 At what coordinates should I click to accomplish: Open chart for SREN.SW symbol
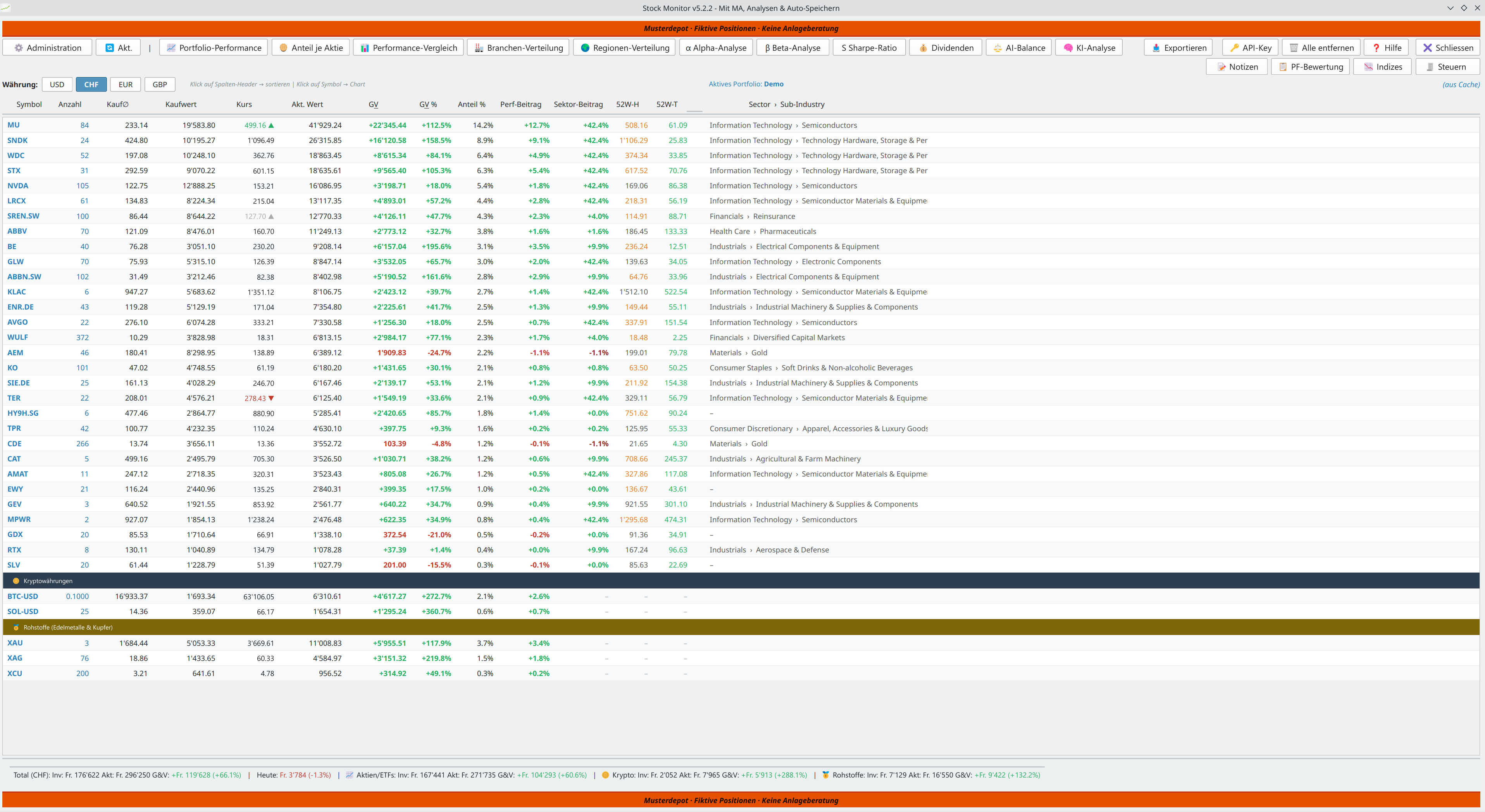pos(23,216)
